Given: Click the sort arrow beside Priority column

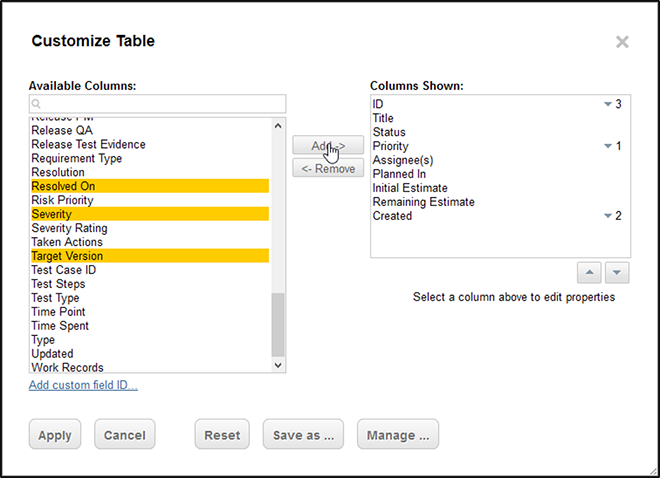Looking at the screenshot, I should pos(607,146).
